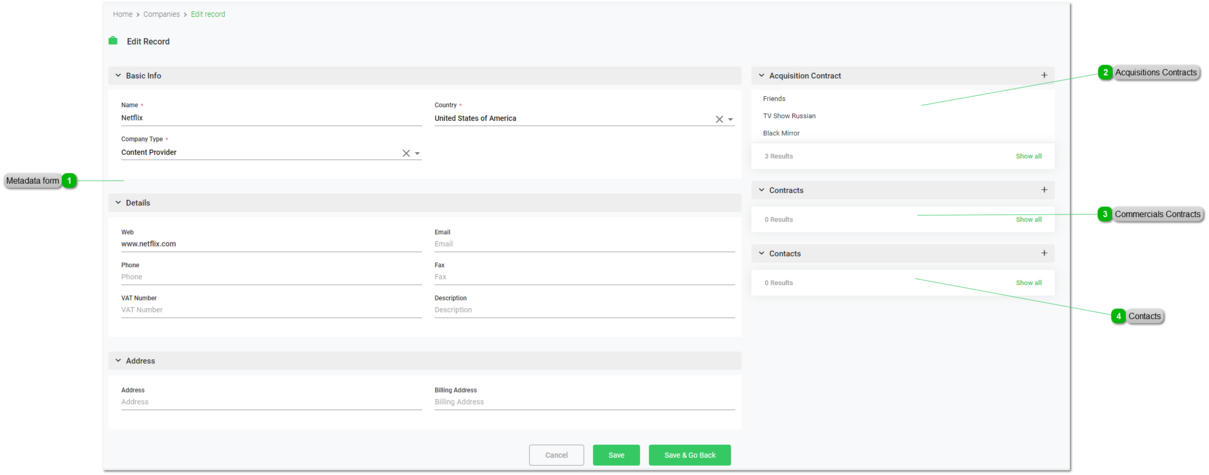Image resolution: width=1209 pixels, height=475 pixels.
Task: Open the Black Mirror acquisition contract
Action: [781, 133]
